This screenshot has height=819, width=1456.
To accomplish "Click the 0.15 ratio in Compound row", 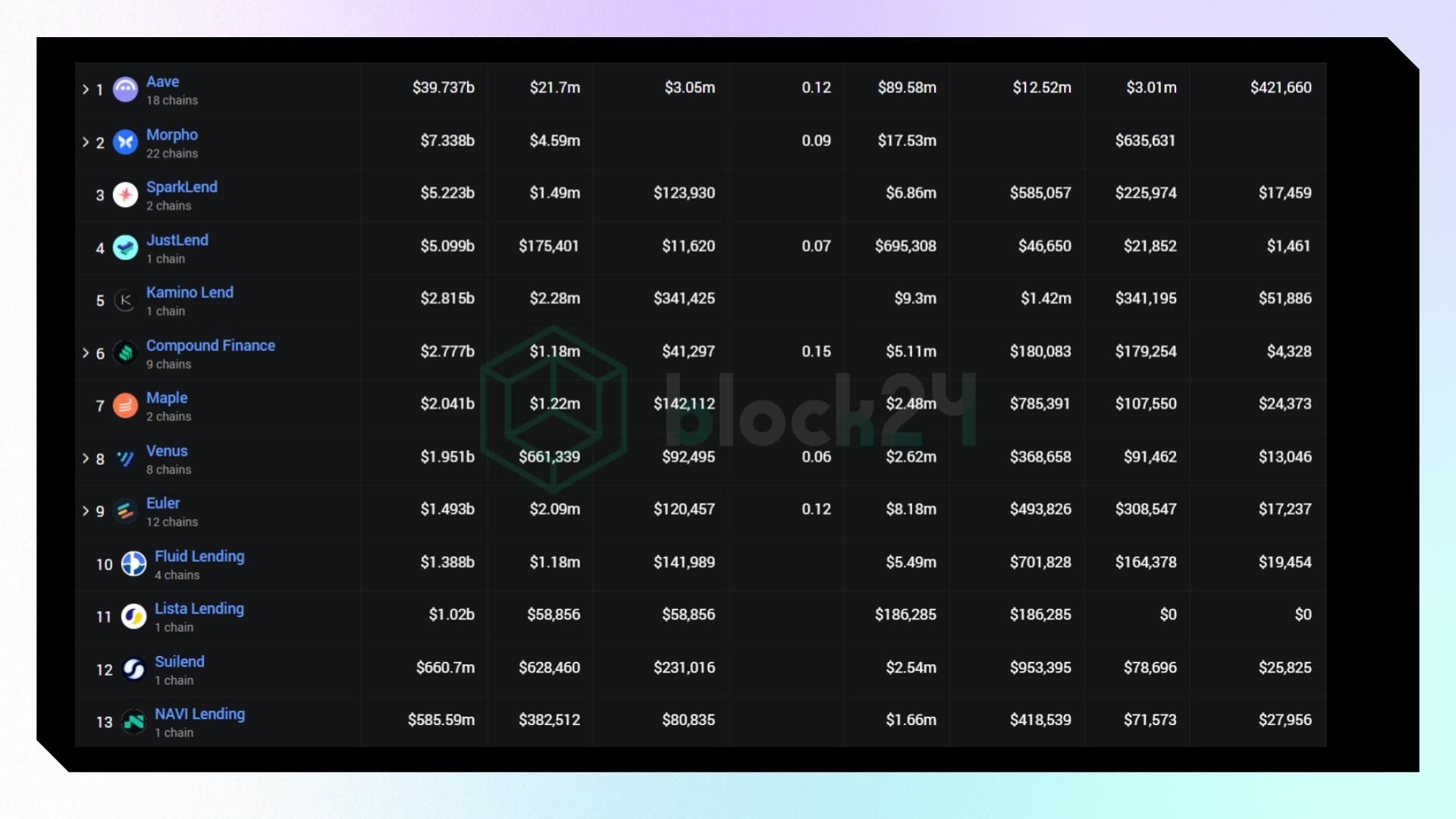I will [x=816, y=351].
